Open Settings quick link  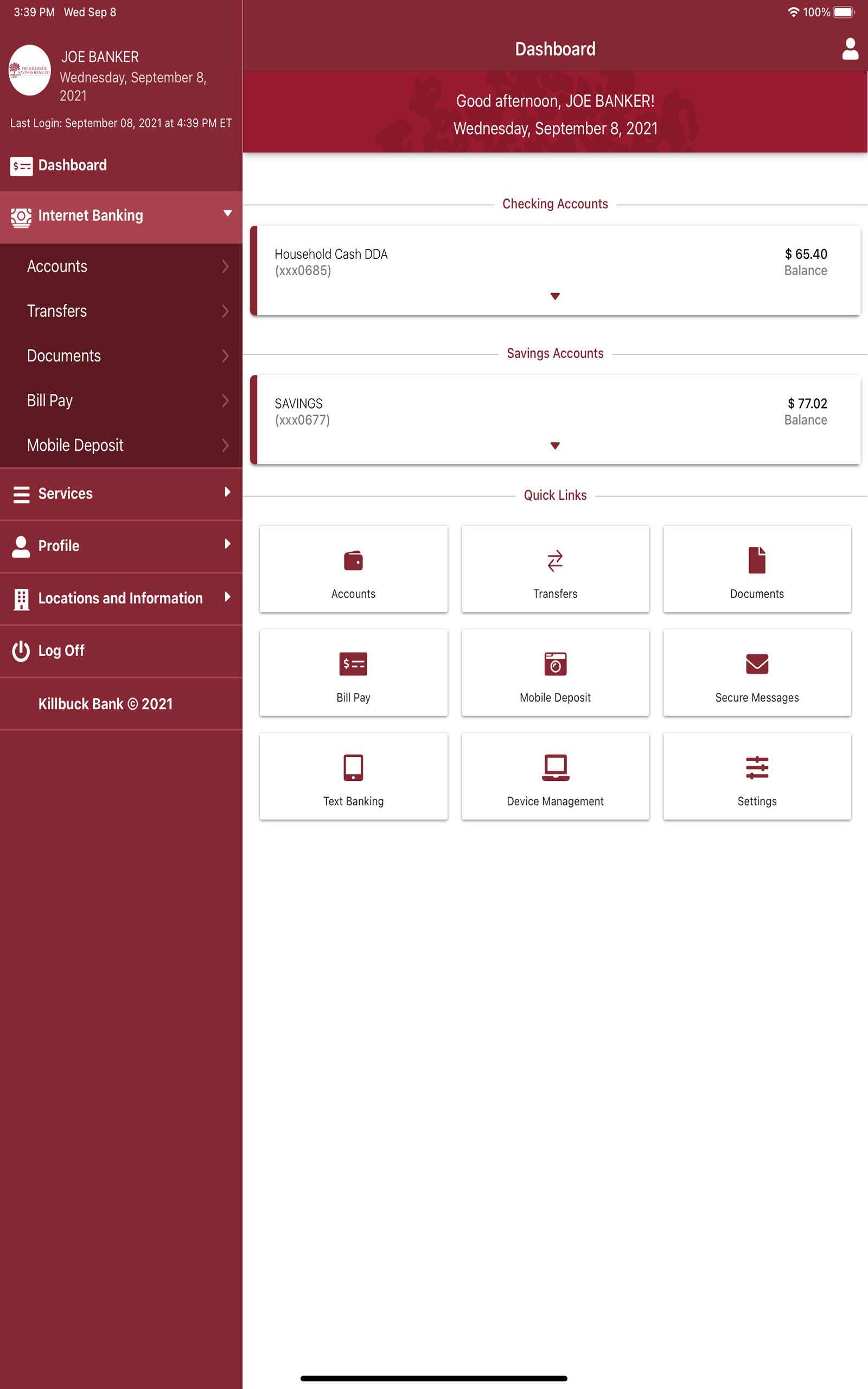(x=757, y=776)
